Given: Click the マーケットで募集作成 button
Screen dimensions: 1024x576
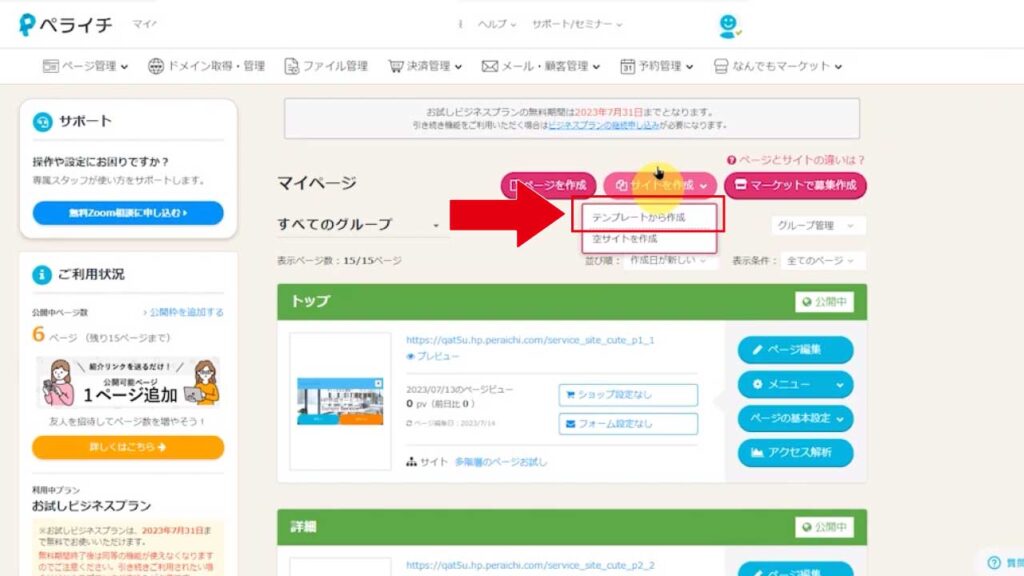Looking at the screenshot, I should tap(795, 185).
